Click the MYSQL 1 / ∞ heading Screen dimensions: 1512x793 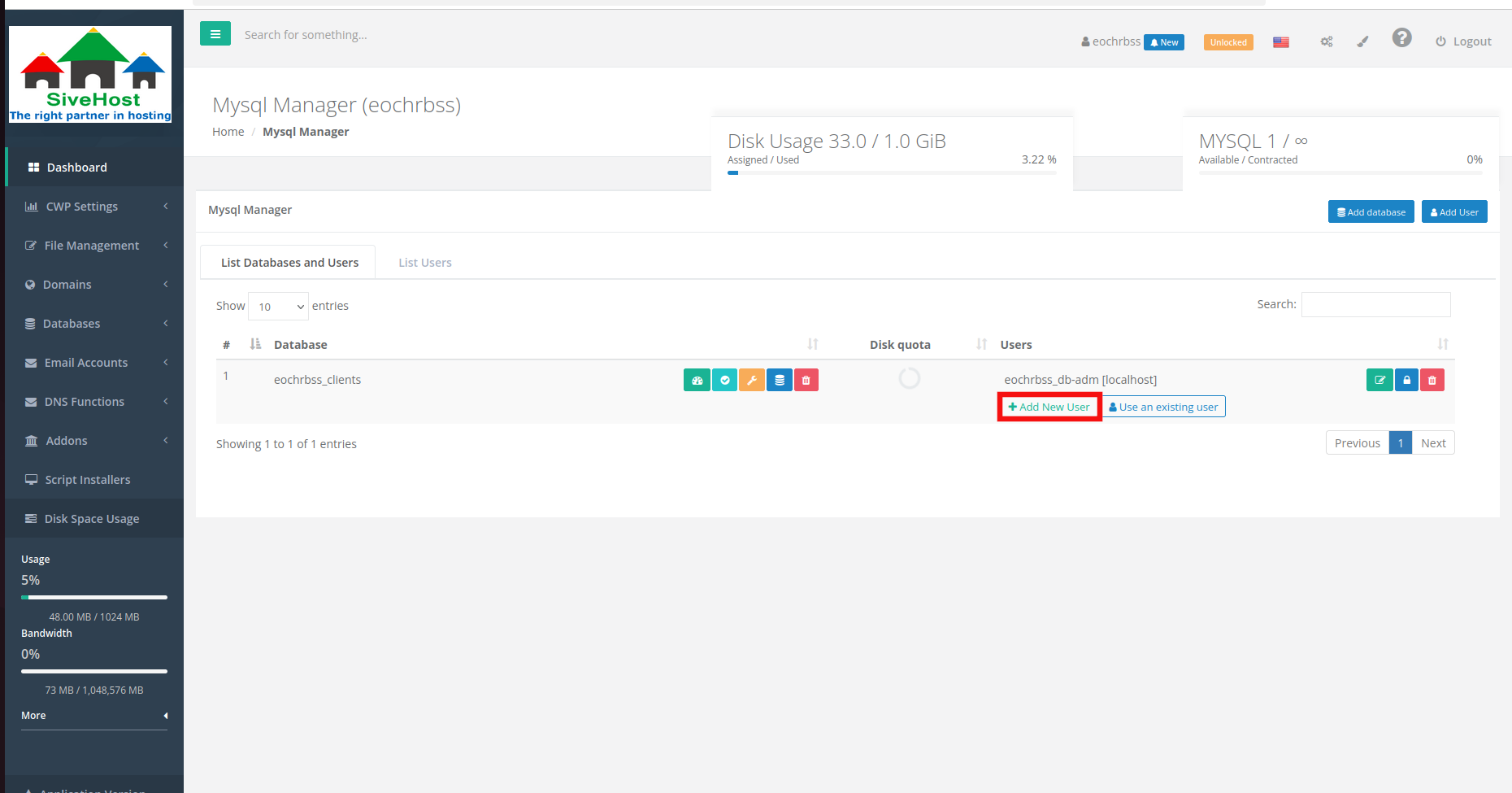click(x=1253, y=141)
